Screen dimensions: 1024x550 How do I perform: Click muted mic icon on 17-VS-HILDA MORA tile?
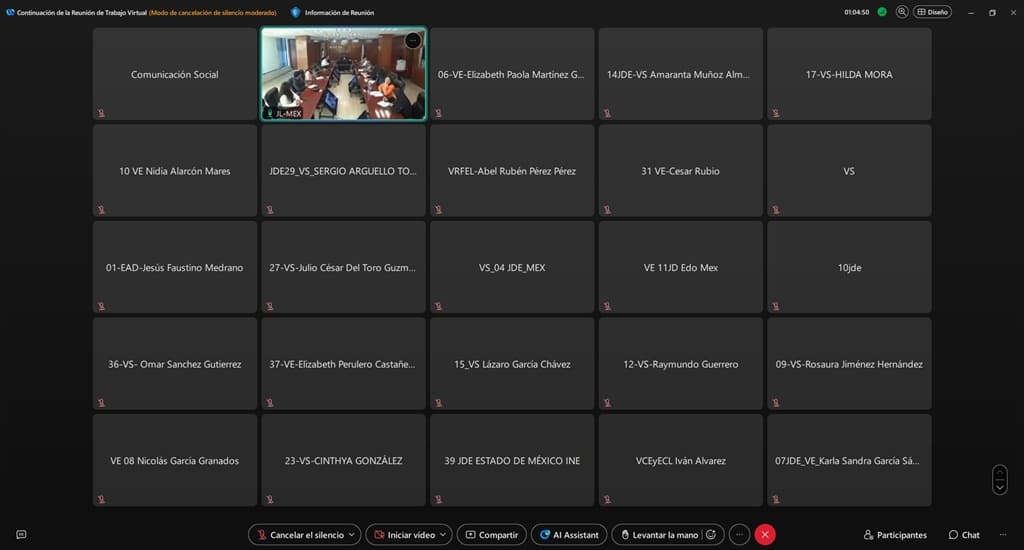pyautogui.click(x=776, y=113)
